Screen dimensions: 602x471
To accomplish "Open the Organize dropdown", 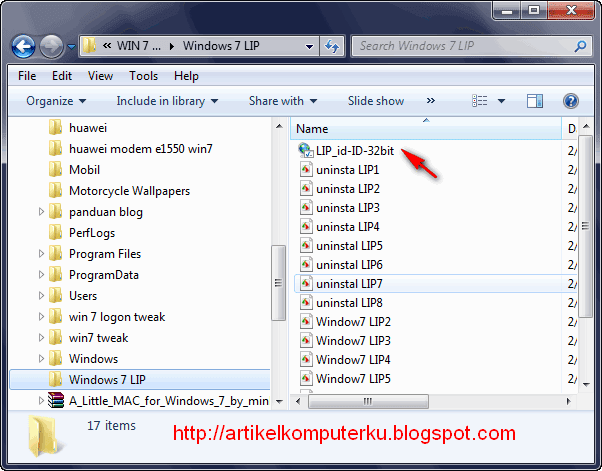I will click(x=56, y=101).
